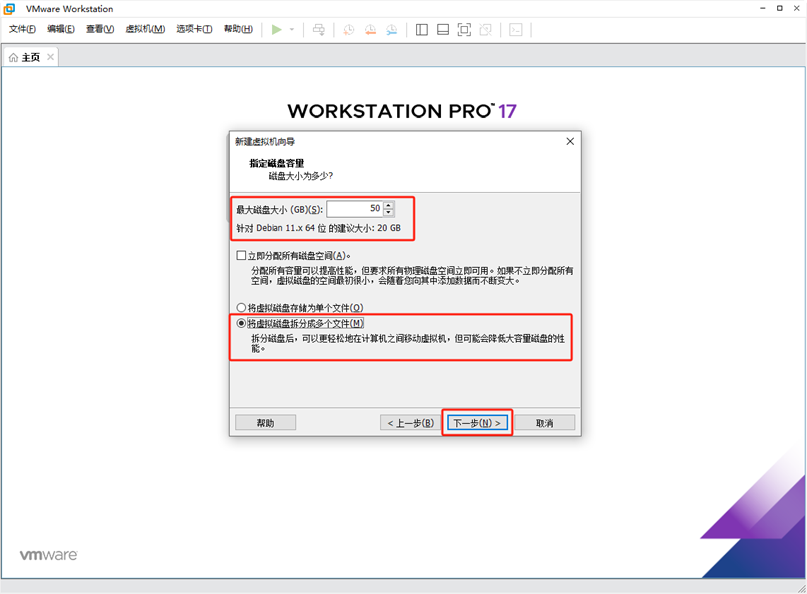This screenshot has width=807, height=594.
Task: Open the 帮助(H) menu
Action: point(238,29)
